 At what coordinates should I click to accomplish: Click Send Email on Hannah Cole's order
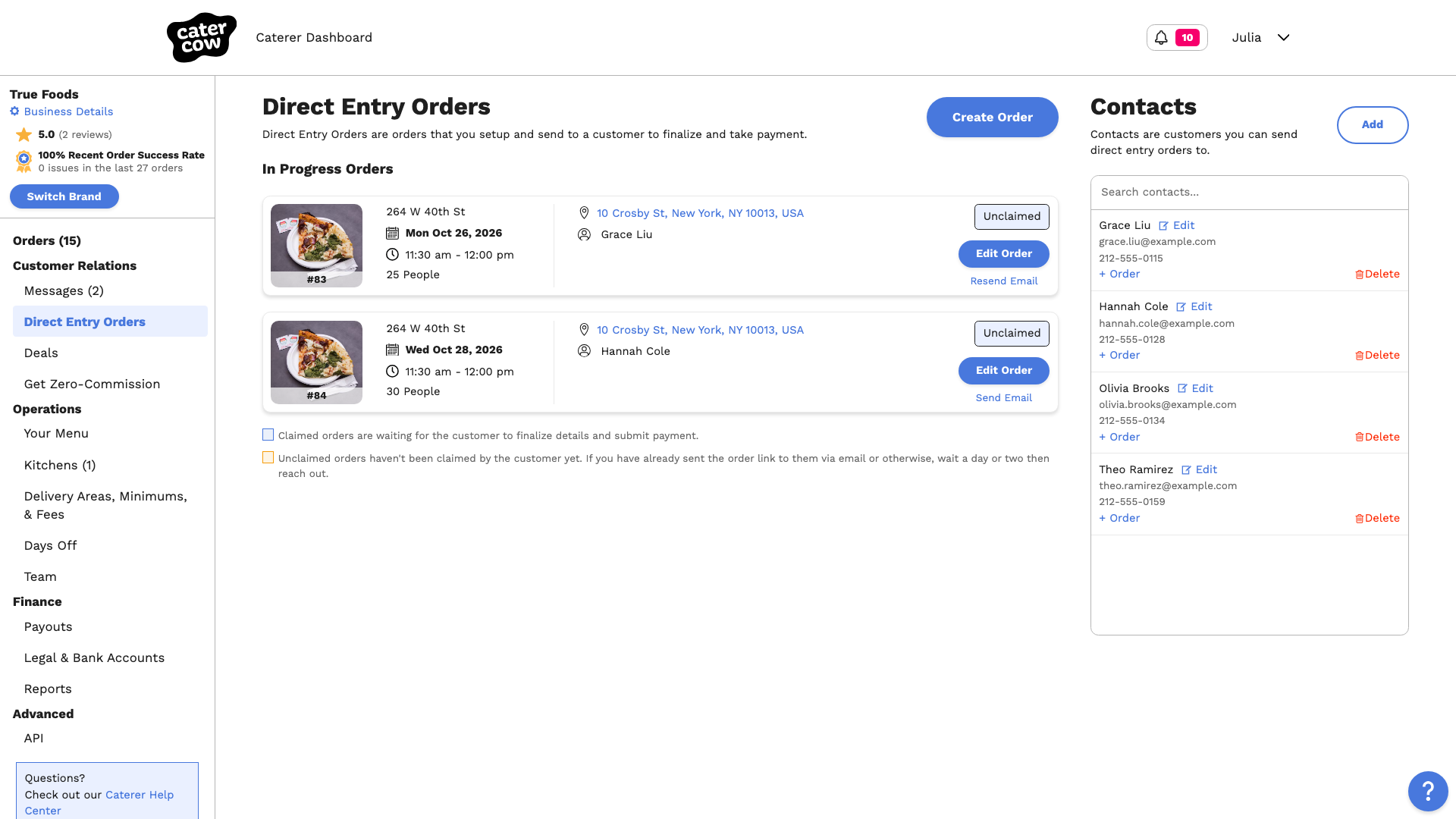pos(1004,397)
